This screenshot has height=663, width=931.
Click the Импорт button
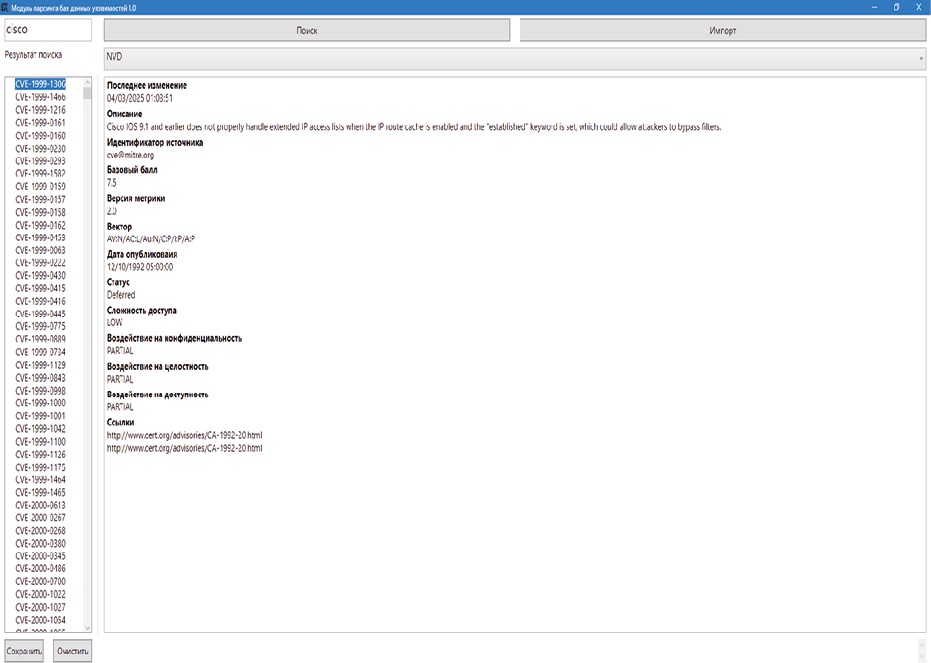(723, 30)
